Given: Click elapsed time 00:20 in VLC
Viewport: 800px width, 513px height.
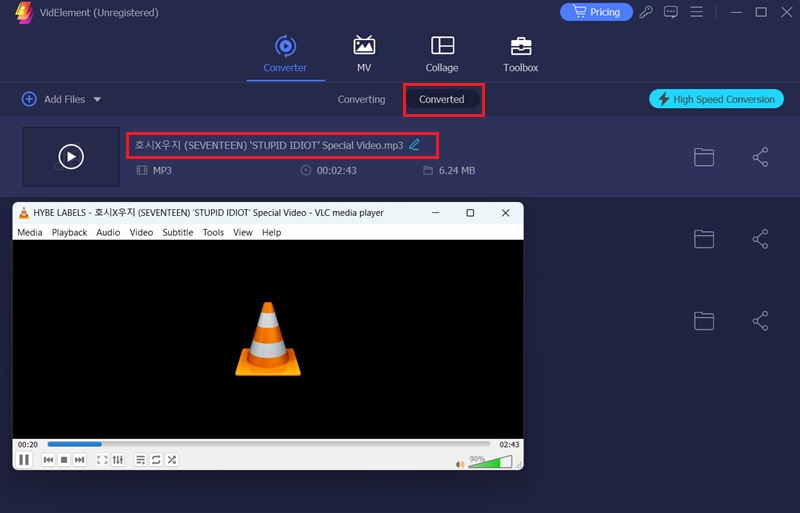Looking at the screenshot, I should point(28,445).
